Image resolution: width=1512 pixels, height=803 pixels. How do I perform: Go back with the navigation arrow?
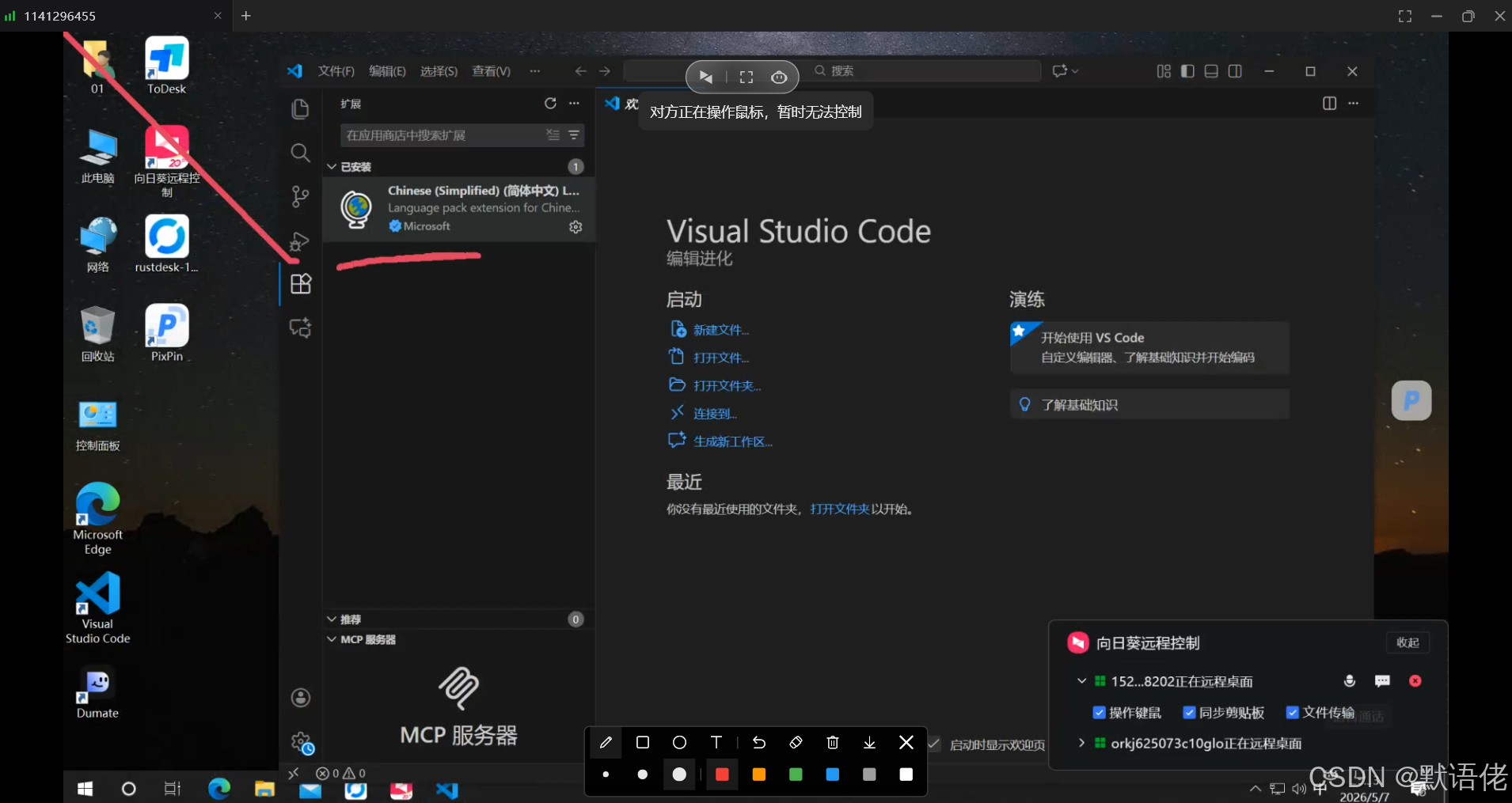coord(580,71)
